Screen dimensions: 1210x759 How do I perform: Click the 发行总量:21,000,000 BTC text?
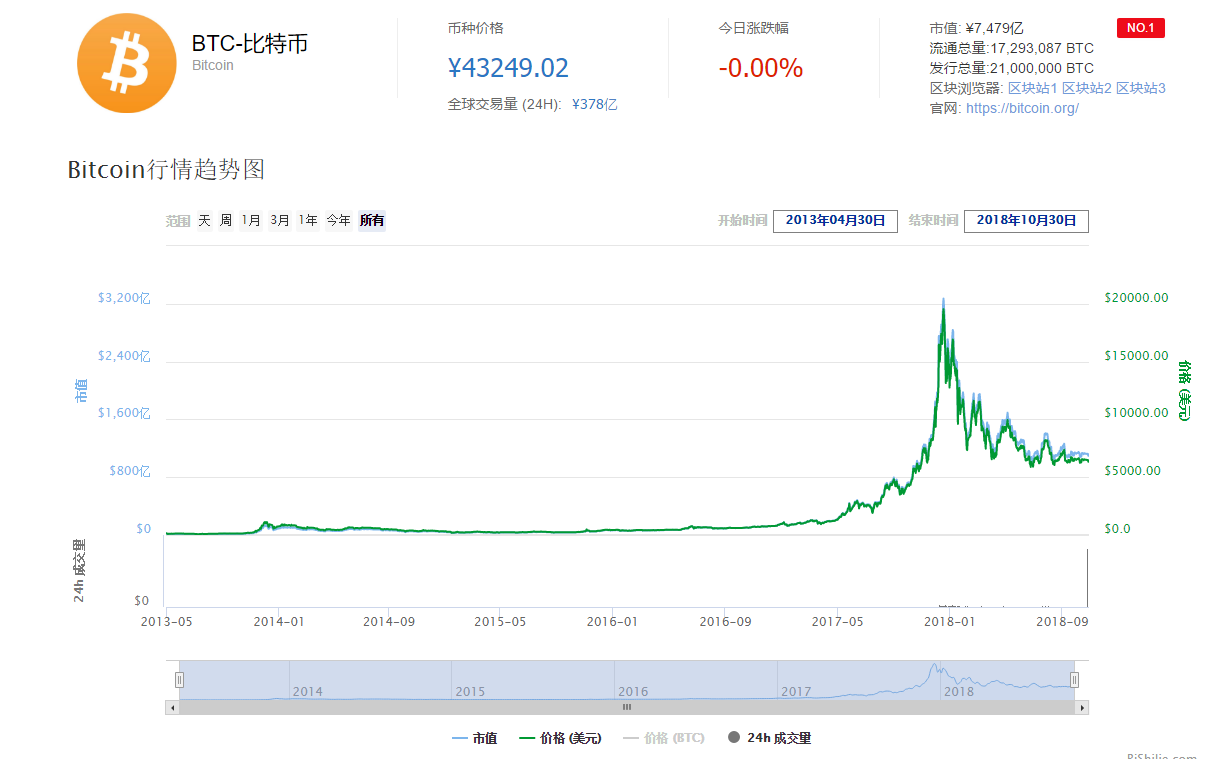point(1012,68)
